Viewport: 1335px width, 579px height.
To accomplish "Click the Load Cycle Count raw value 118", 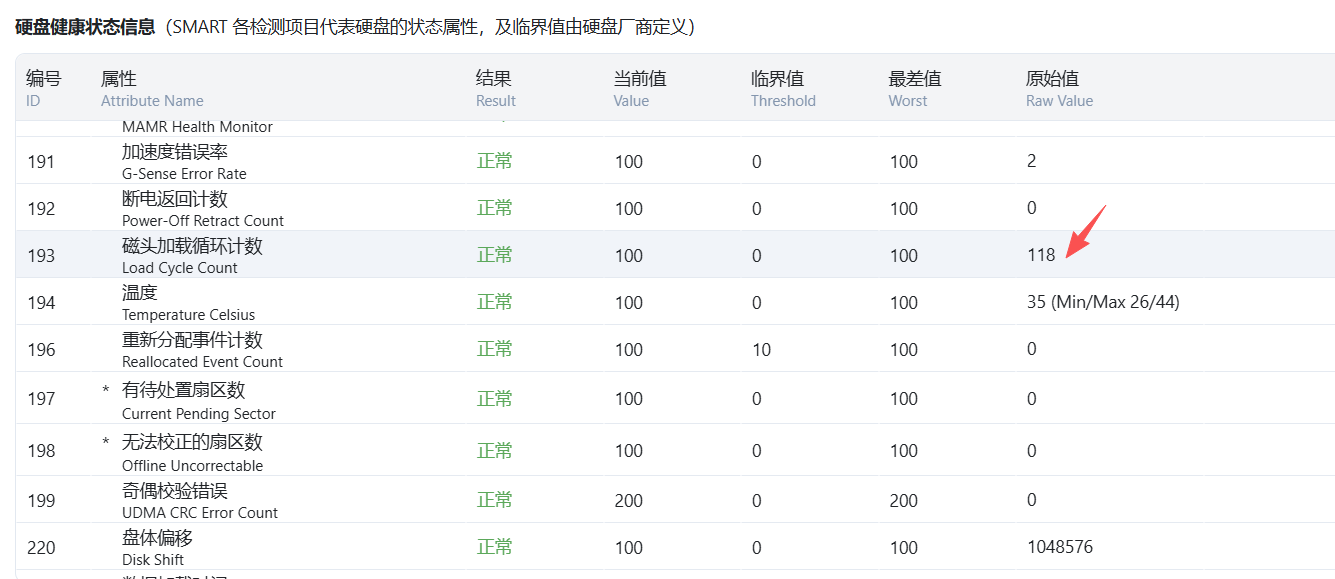I will (x=1041, y=255).
